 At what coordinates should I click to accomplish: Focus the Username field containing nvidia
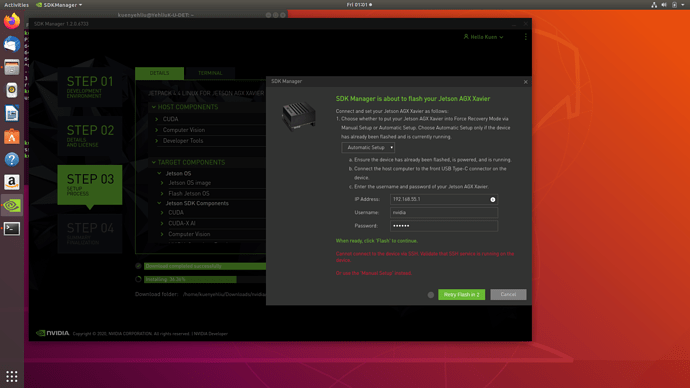tap(444, 212)
